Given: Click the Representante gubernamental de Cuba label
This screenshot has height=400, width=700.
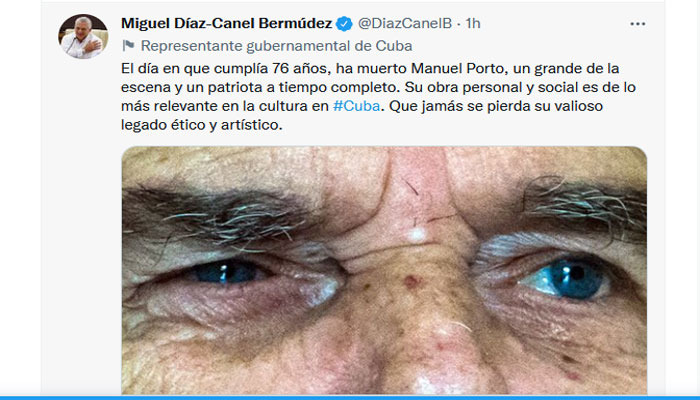Looking at the screenshot, I should tap(276, 46).
